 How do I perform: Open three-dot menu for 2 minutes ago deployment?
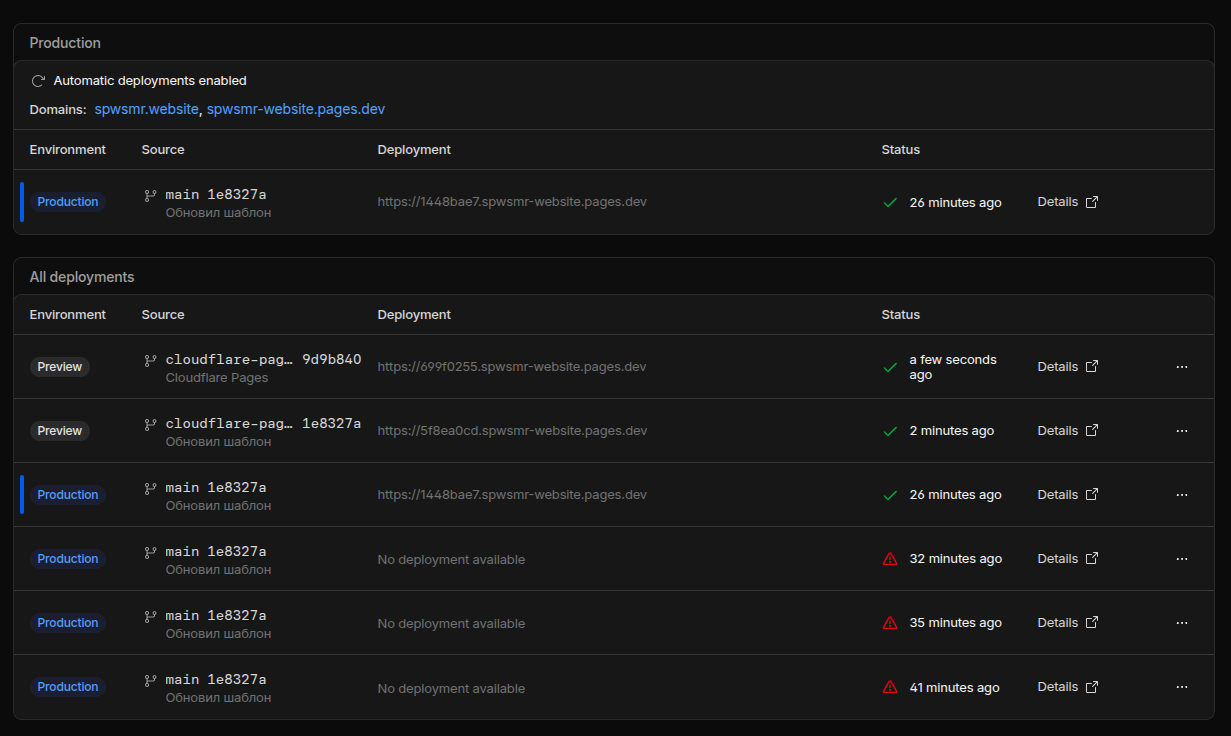1182,431
